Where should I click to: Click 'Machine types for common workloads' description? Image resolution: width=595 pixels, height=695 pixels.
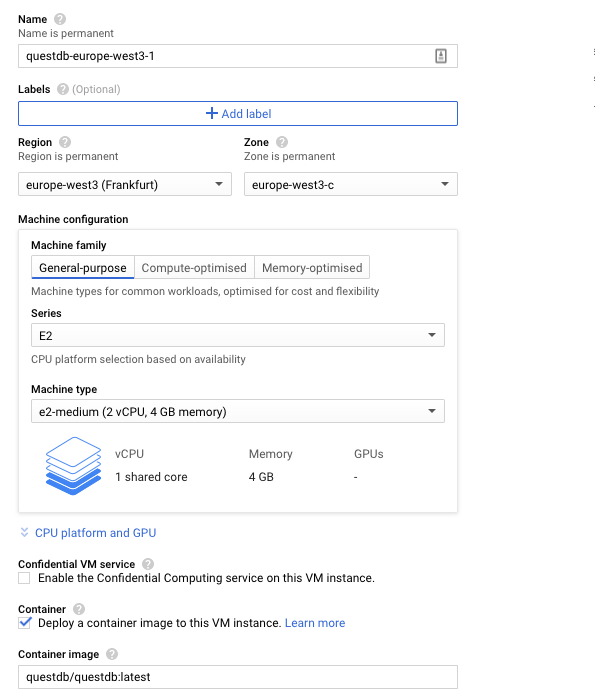pos(205,291)
